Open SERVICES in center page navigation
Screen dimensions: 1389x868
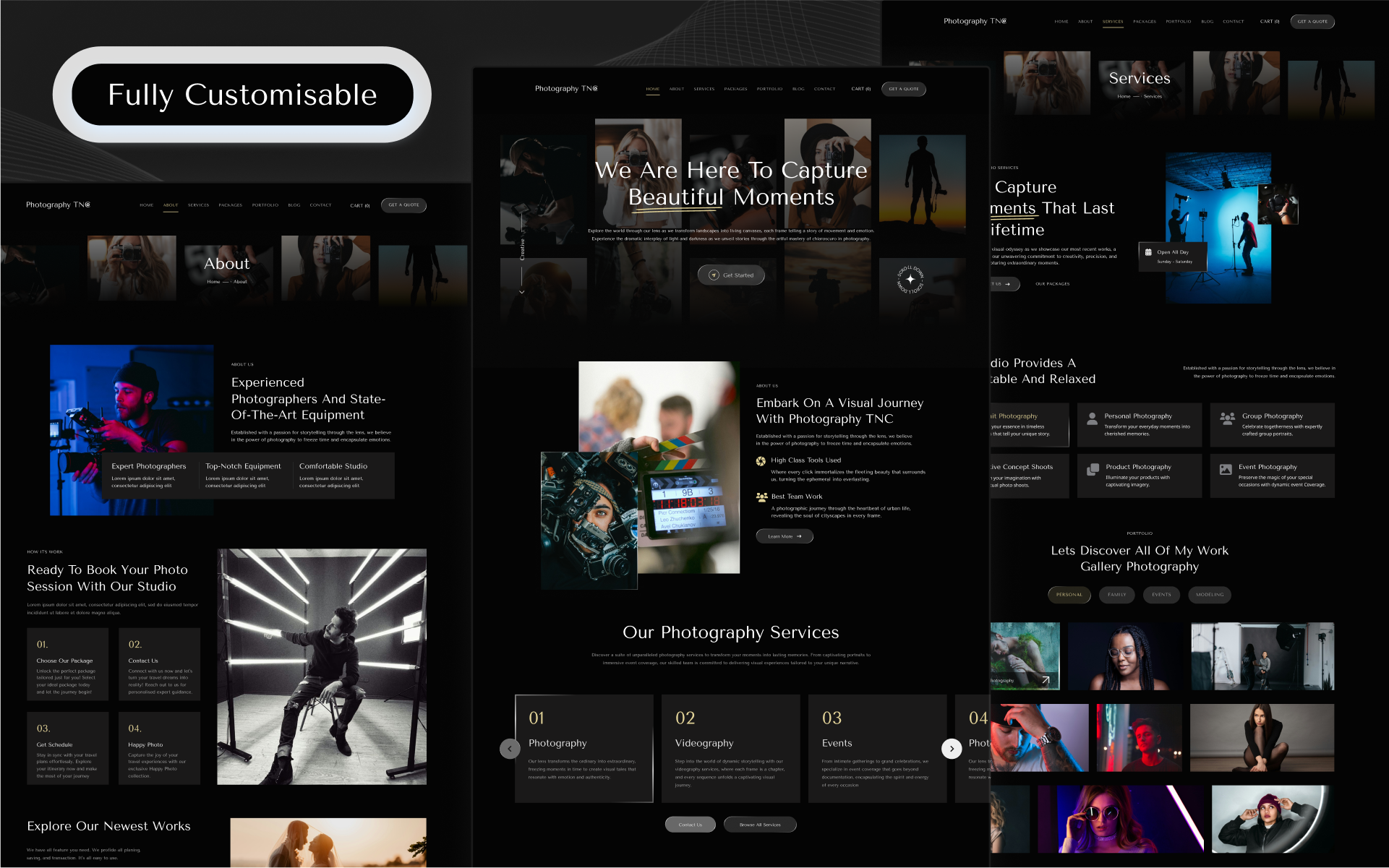pos(704,89)
